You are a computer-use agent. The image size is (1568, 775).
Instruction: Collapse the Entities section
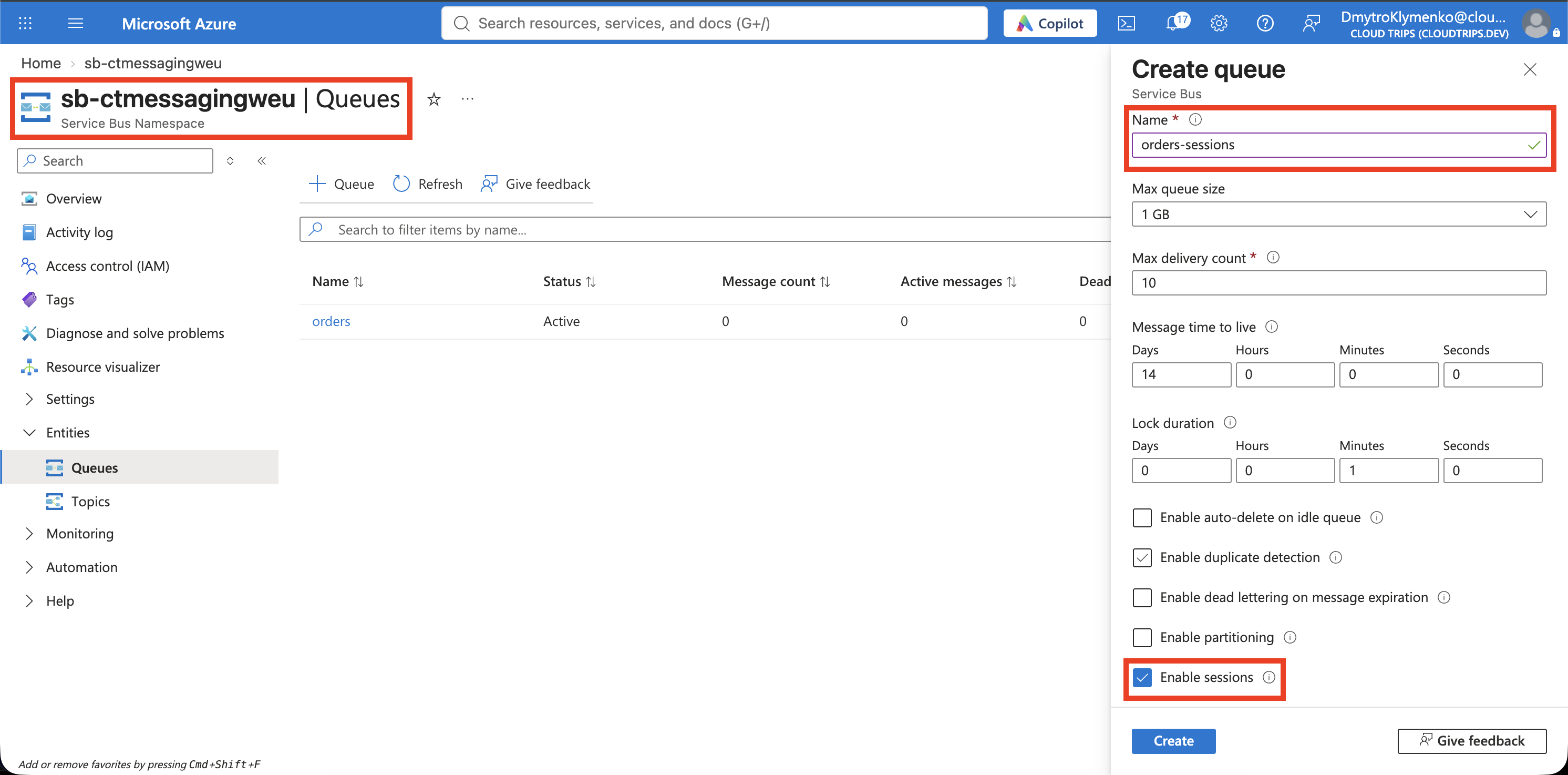pos(29,433)
